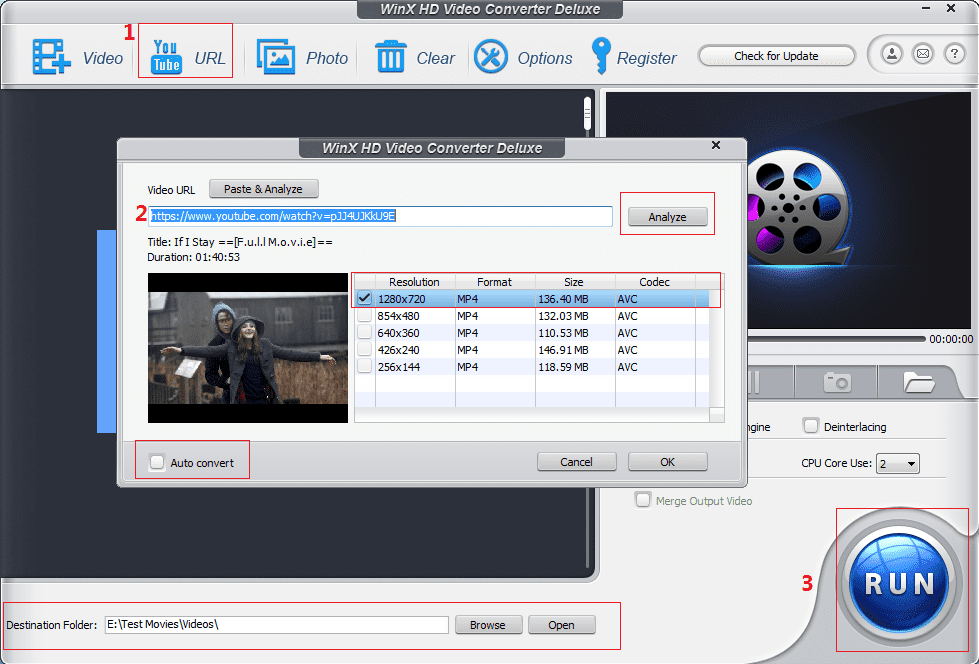Click the Destination Folder path field

(x=277, y=625)
